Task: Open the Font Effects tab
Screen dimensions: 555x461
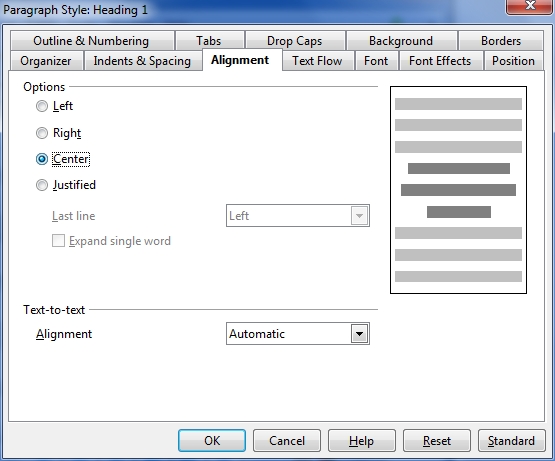Action: pos(440,61)
